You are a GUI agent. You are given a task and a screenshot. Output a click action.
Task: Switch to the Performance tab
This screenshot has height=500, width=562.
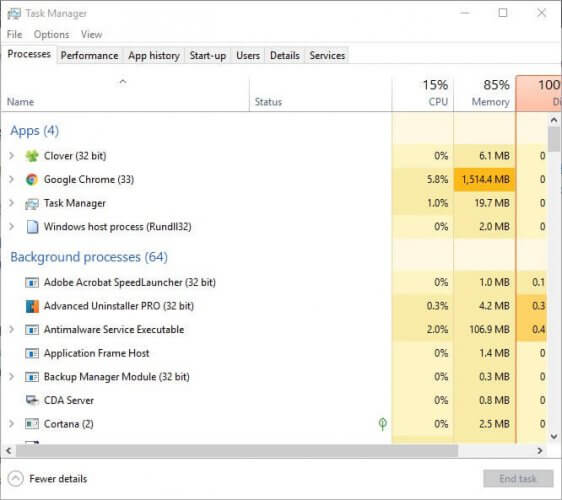[x=89, y=56]
